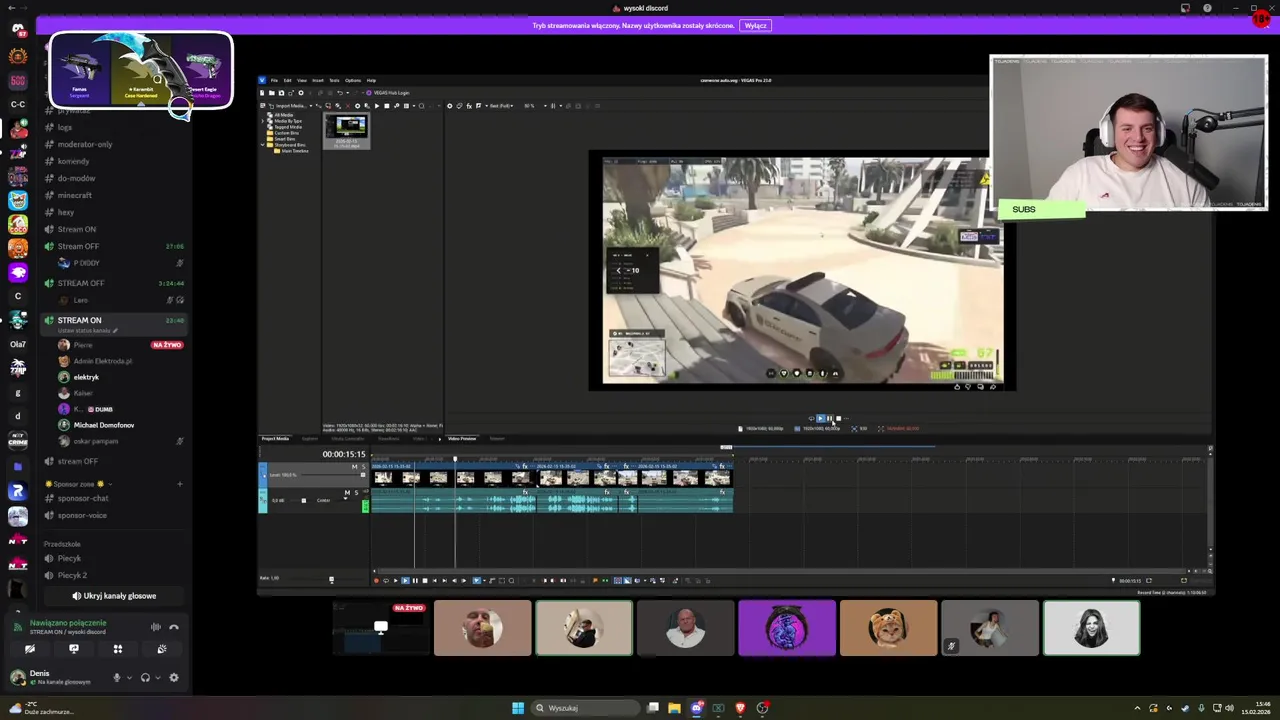1280x720 pixels.
Task: Open the sponsor-chat channel
Action: pyautogui.click(x=83, y=498)
